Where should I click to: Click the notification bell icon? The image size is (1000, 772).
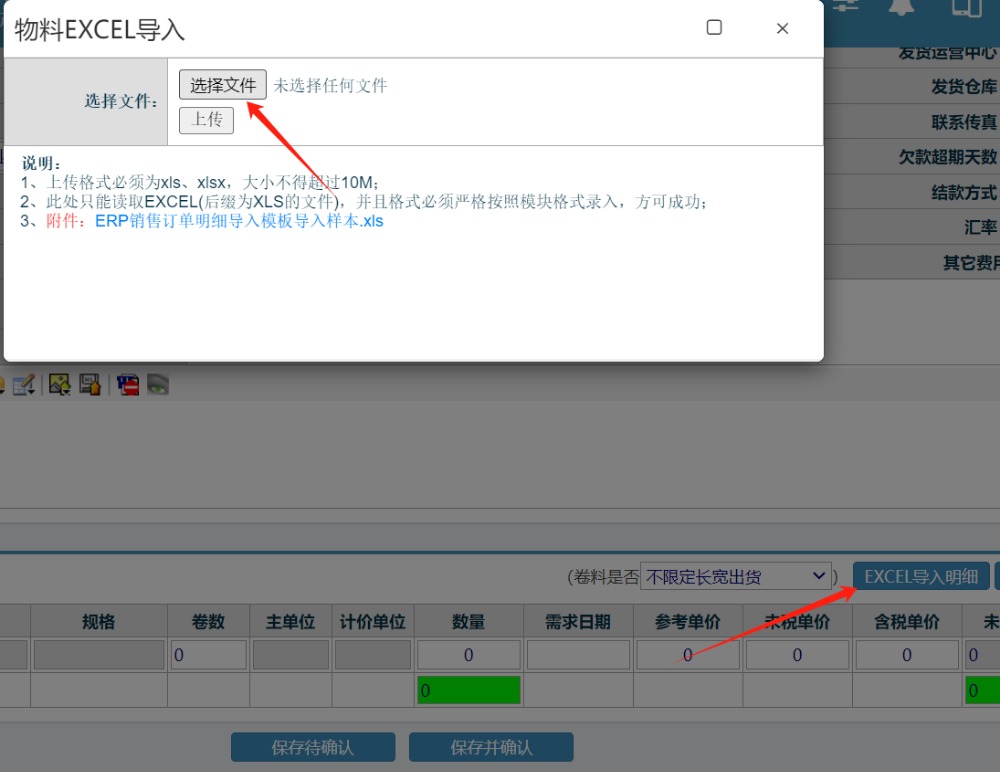coord(902,6)
